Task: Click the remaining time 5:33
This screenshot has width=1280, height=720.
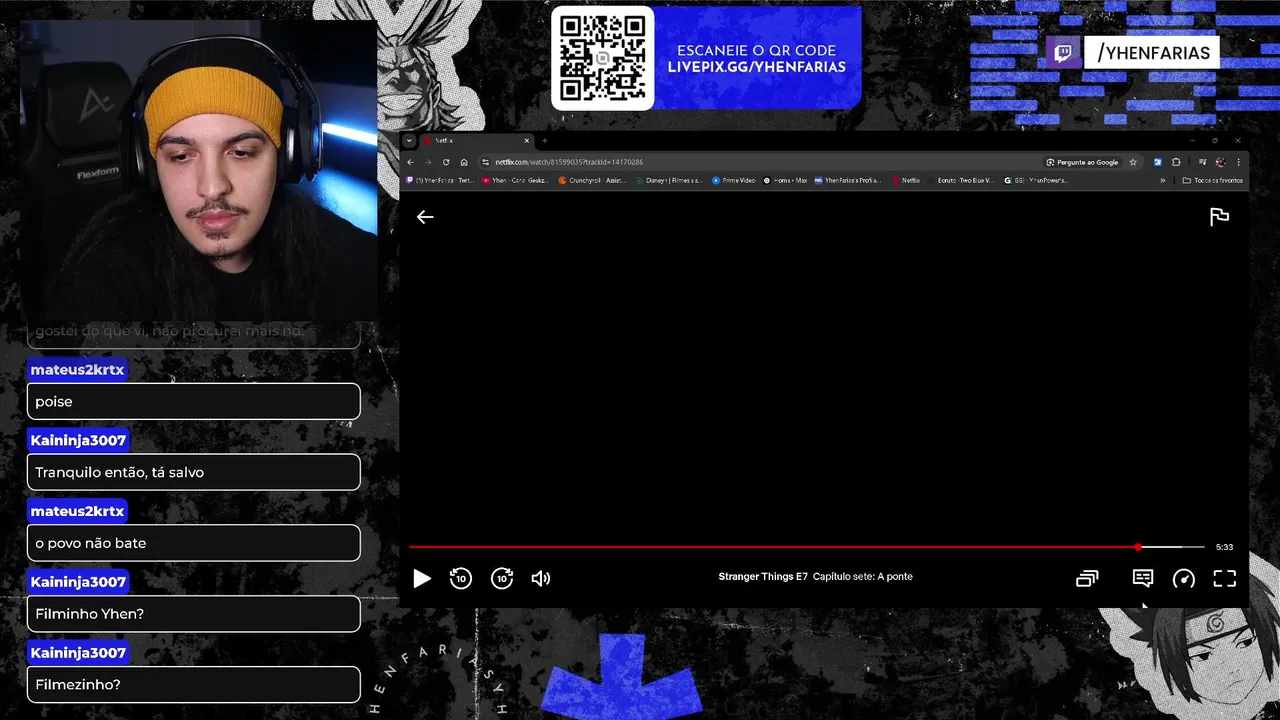Action: coord(1224,547)
